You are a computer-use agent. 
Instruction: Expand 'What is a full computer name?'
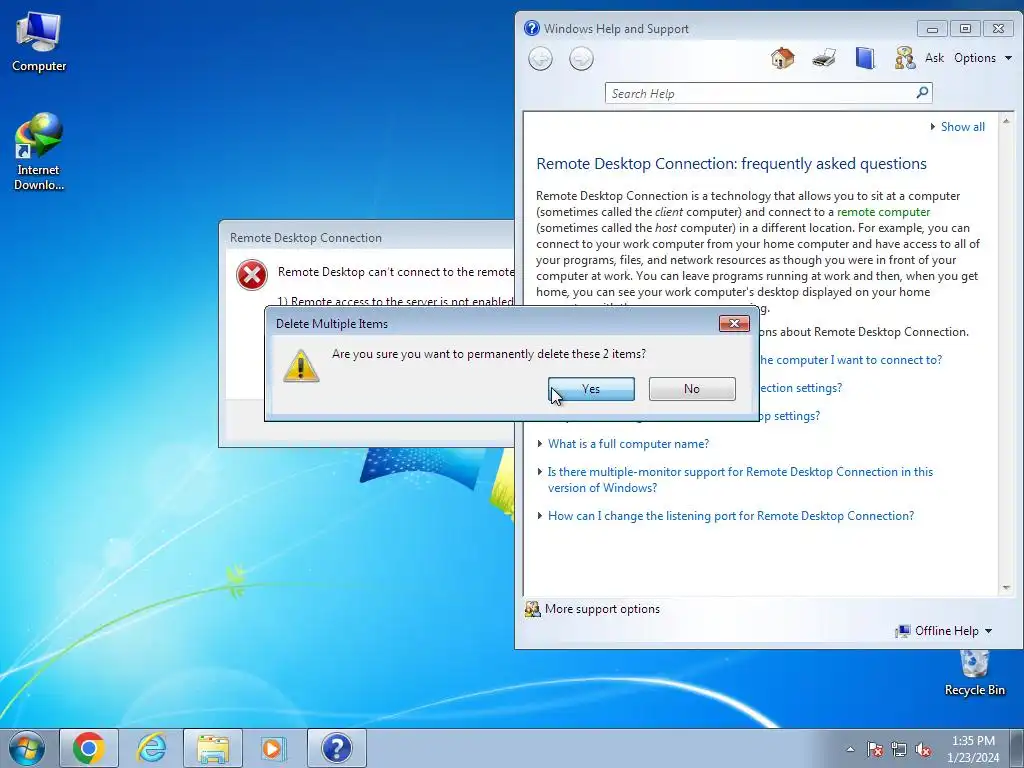point(628,443)
